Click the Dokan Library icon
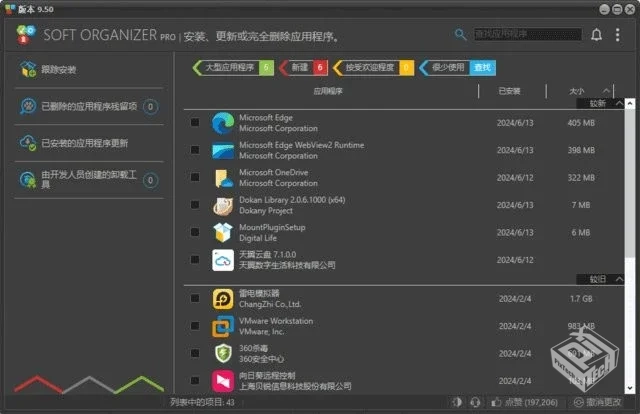 coord(223,205)
